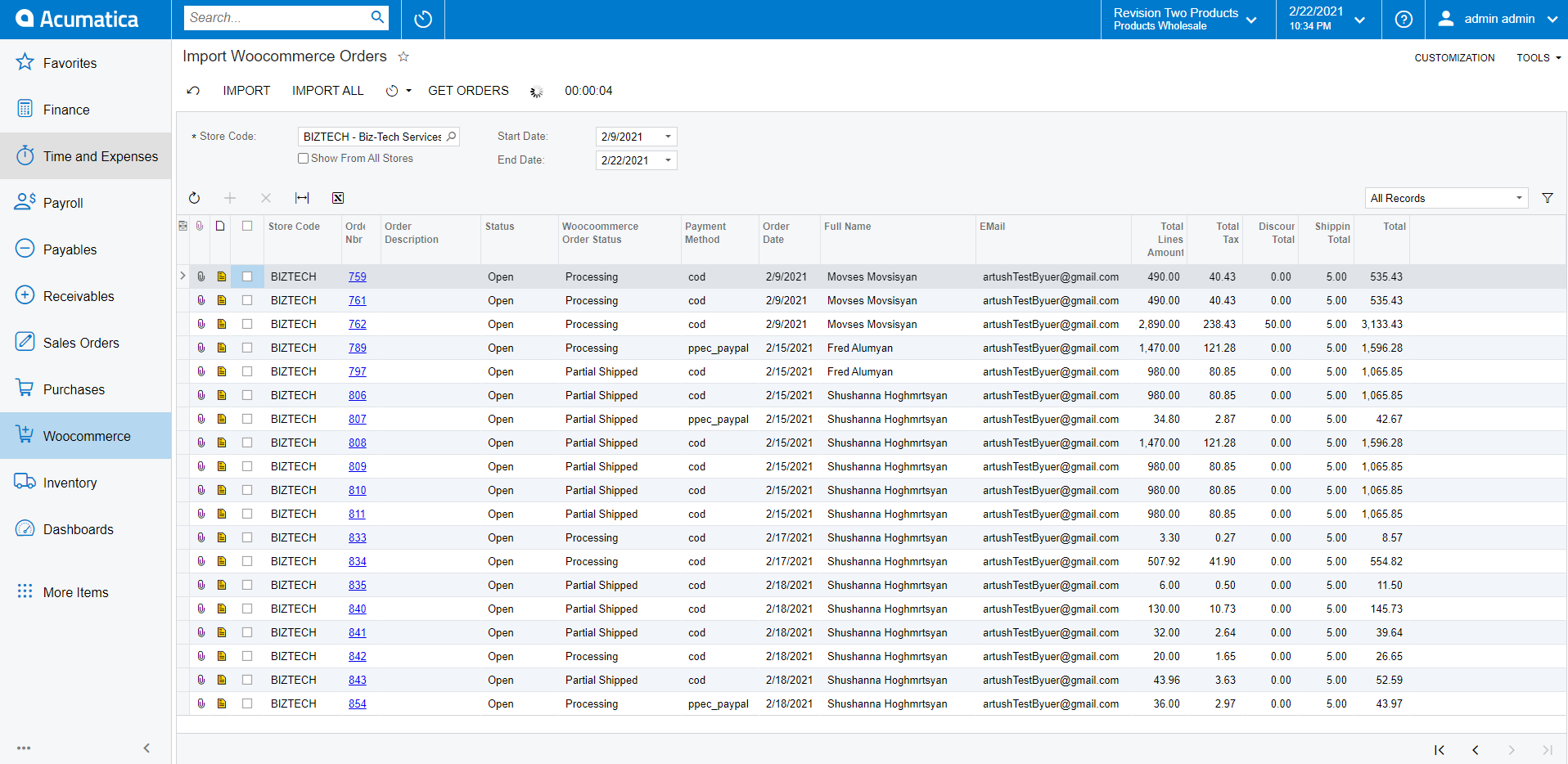Open the recent history clock icon
The height and width of the screenshot is (764, 1568).
coord(423,19)
